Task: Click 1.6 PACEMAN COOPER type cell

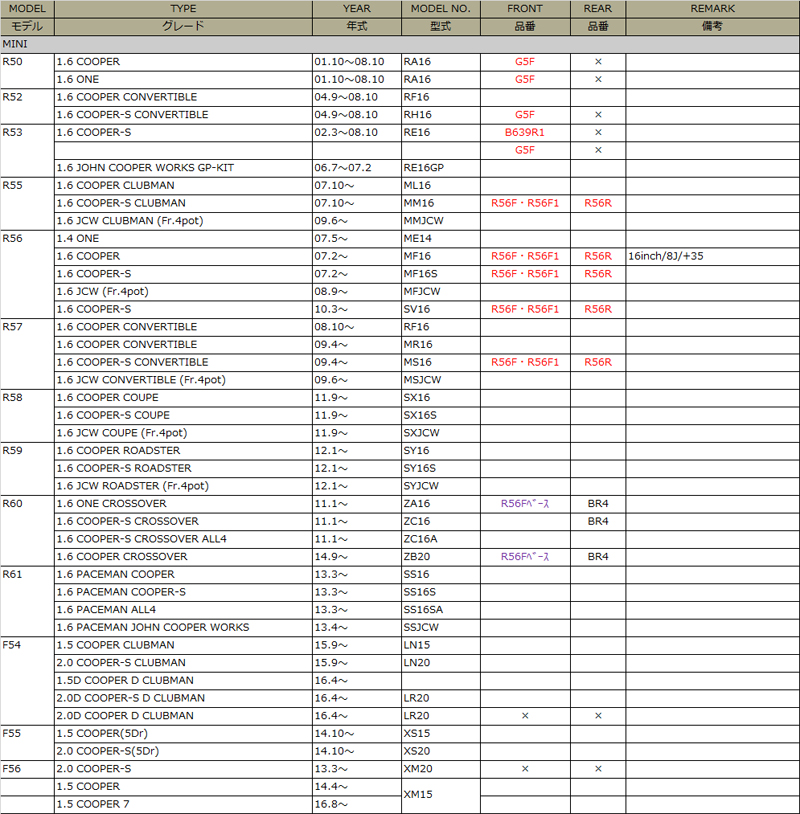Action: click(183, 574)
